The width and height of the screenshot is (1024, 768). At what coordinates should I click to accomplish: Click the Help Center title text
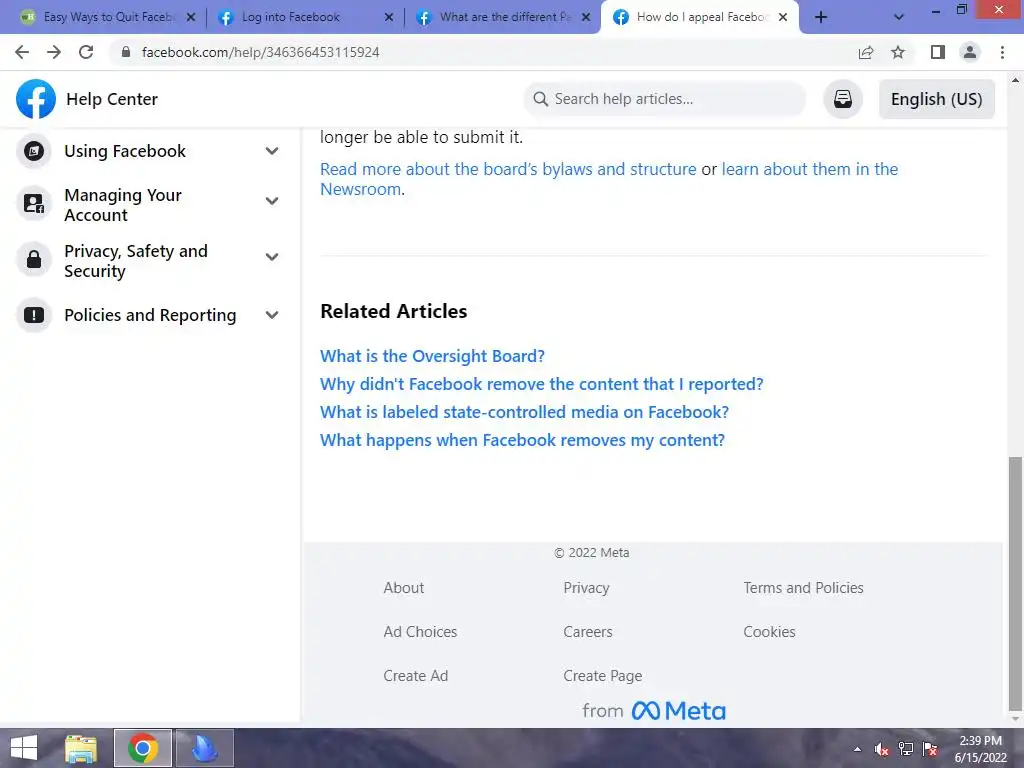coord(112,99)
